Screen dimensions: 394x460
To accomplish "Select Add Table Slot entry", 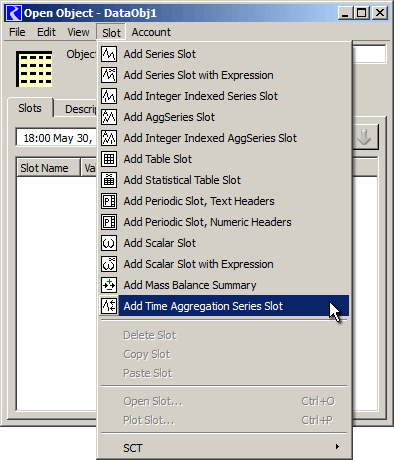I will 224,159.
